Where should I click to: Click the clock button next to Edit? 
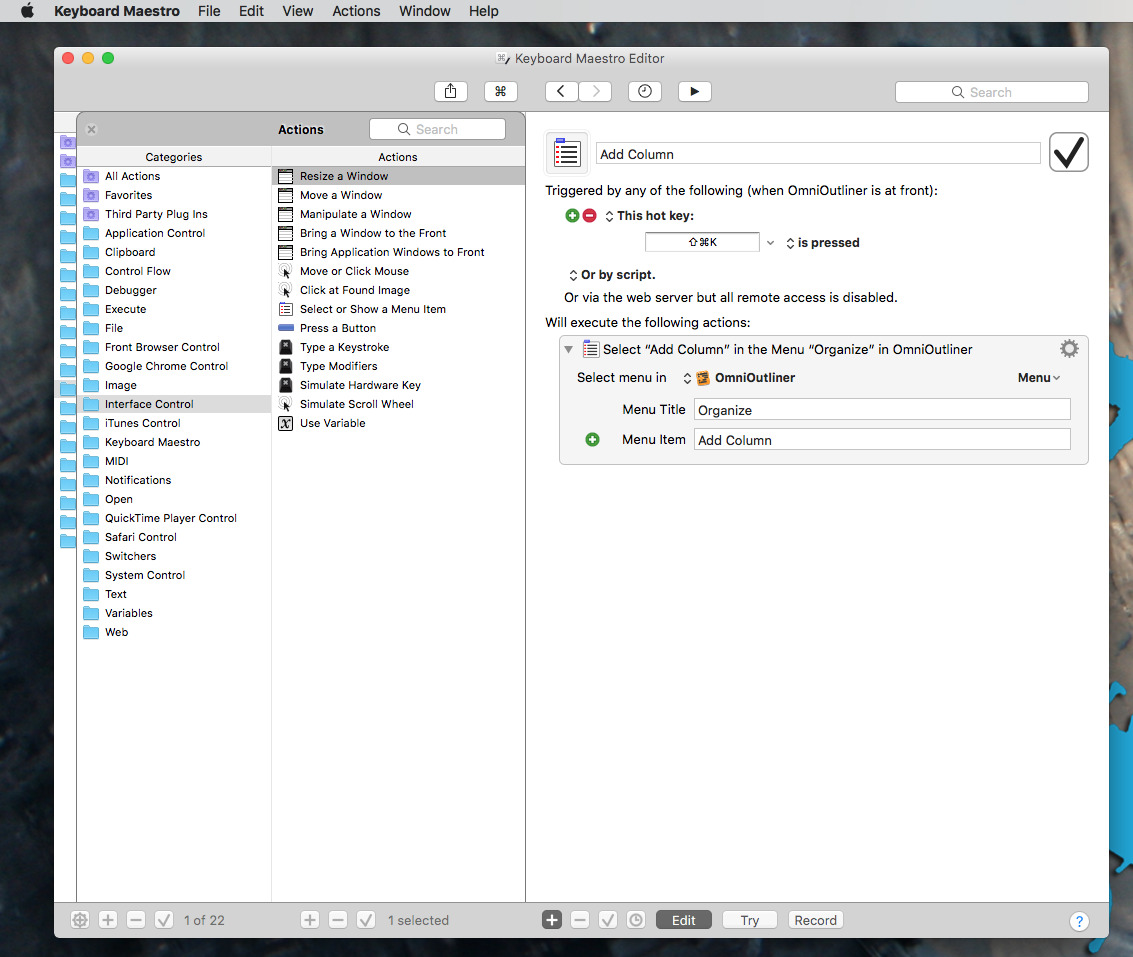[x=636, y=919]
